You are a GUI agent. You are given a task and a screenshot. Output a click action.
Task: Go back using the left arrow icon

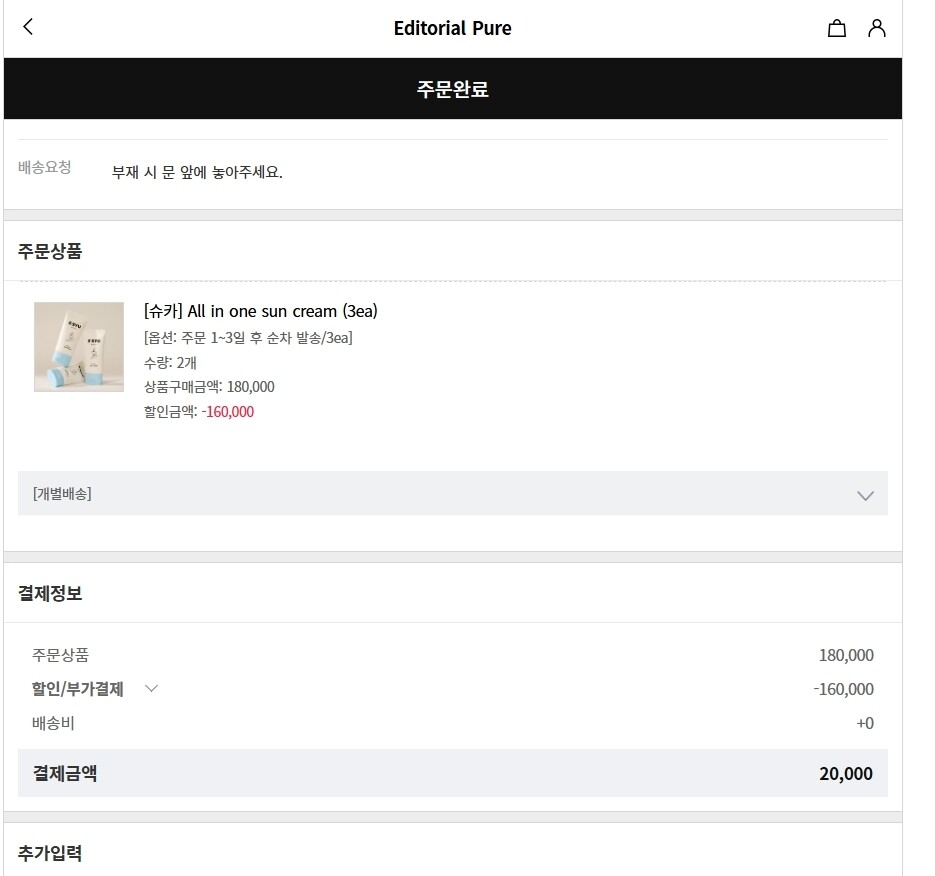[28, 27]
